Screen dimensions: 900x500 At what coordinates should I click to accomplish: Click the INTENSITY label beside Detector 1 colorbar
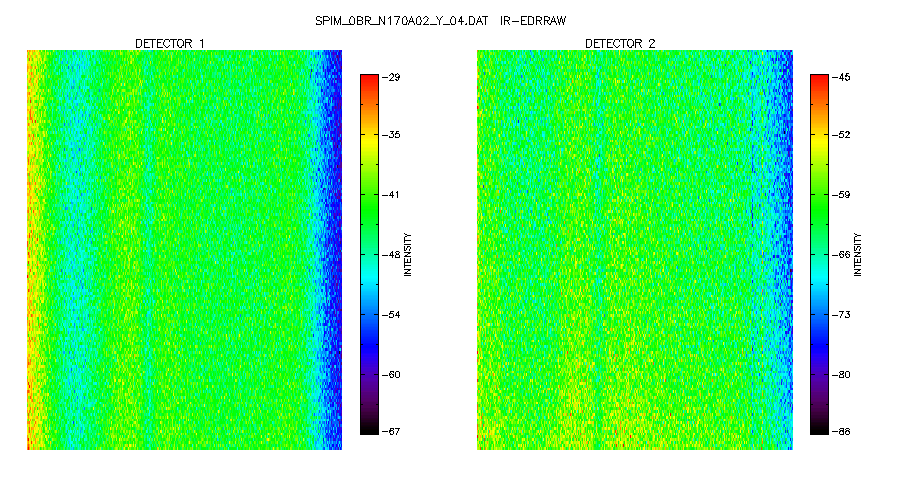point(408,254)
